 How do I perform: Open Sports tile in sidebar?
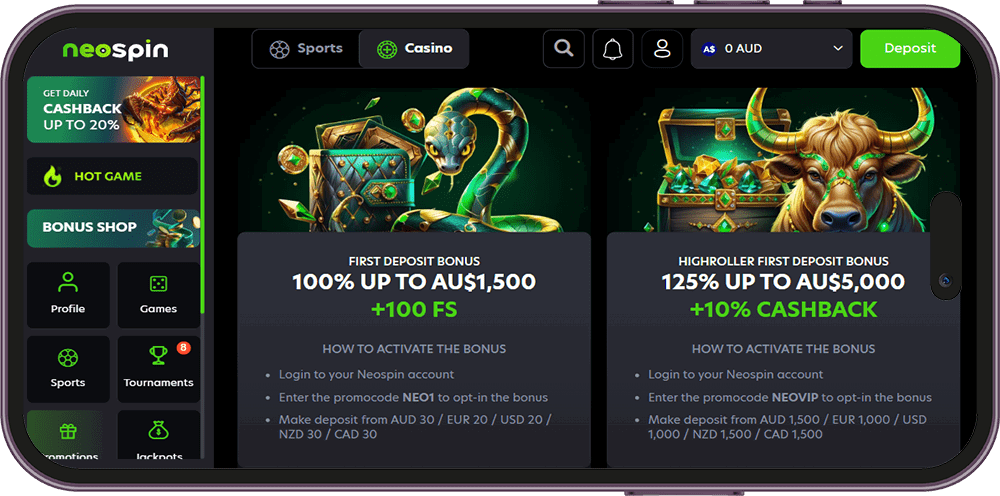(68, 369)
